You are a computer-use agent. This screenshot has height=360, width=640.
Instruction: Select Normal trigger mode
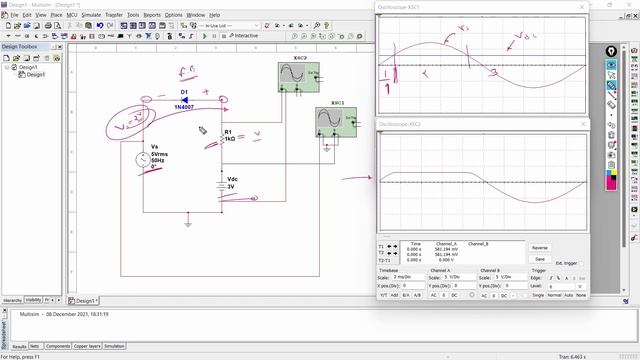[x=554, y=295]
